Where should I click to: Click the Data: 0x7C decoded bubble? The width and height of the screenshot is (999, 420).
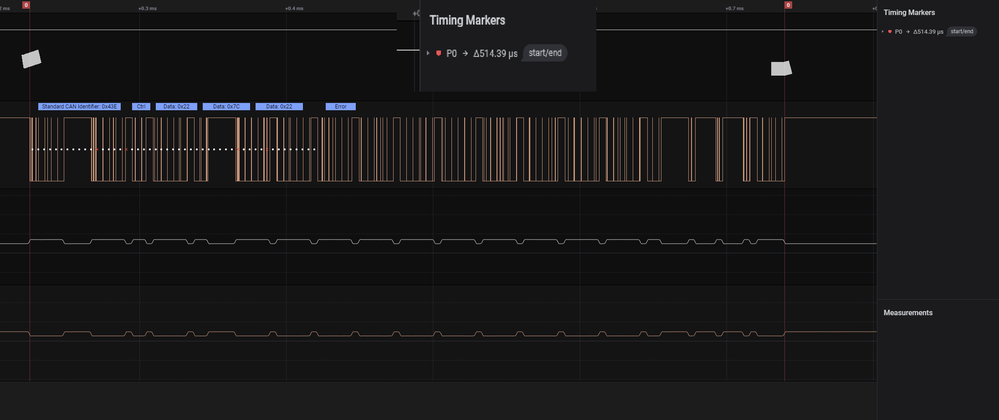pyautogui.click(x=226, y=106)
